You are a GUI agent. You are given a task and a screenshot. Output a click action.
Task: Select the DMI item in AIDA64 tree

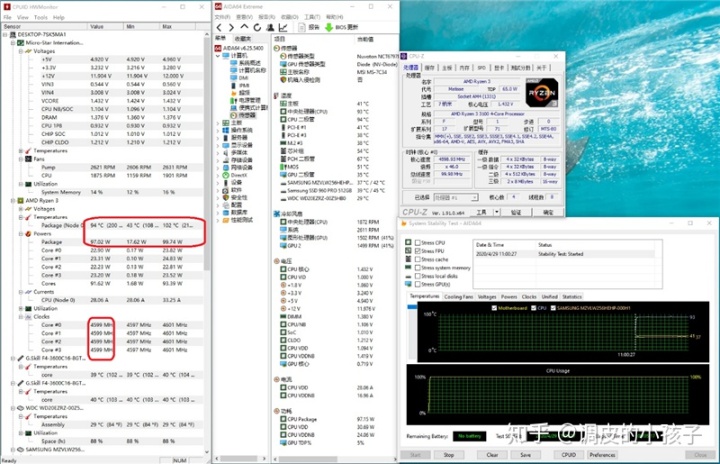pyautogui.click(x=239, y=78)
